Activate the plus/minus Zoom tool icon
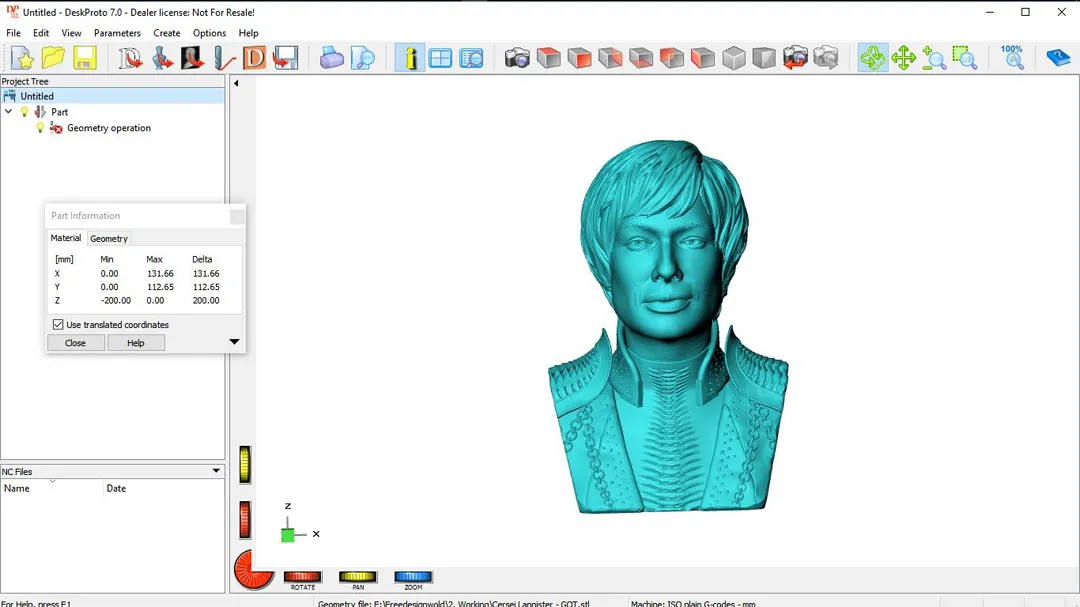This screenshot has height=607, width=1080. point(934,58)
